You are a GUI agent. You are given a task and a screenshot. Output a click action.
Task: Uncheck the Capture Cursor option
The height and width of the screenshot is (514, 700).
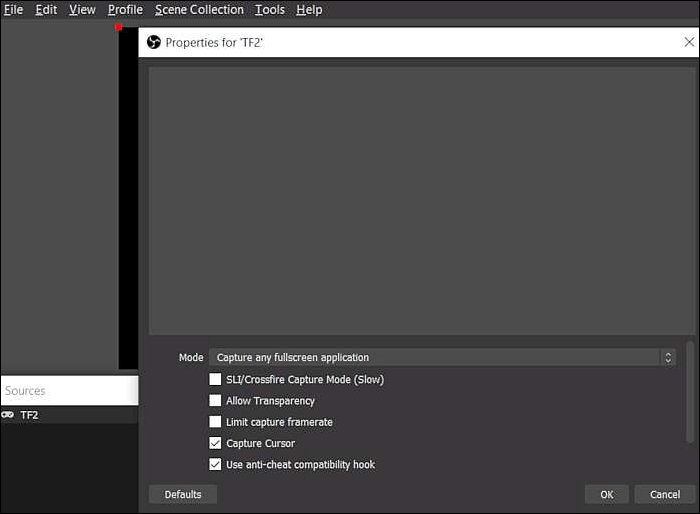tap(215, 443)
